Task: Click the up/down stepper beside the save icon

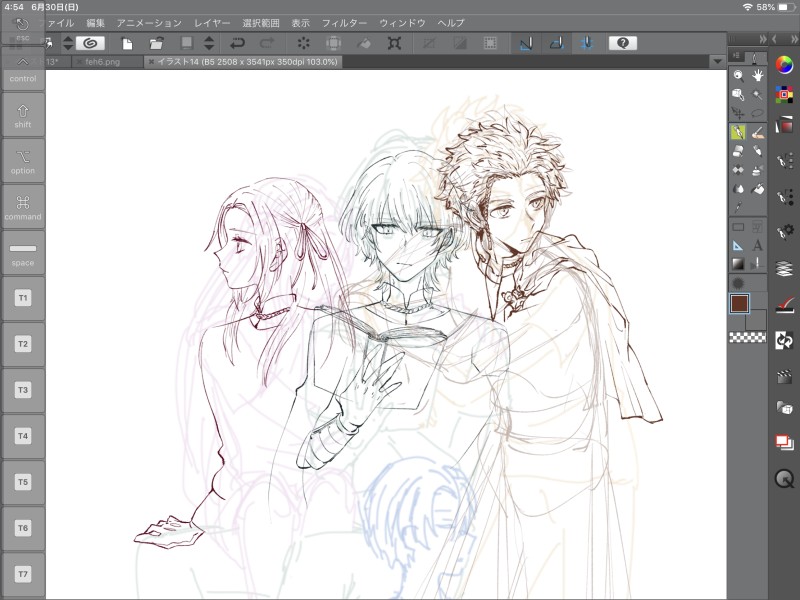Action: [209, 43]
